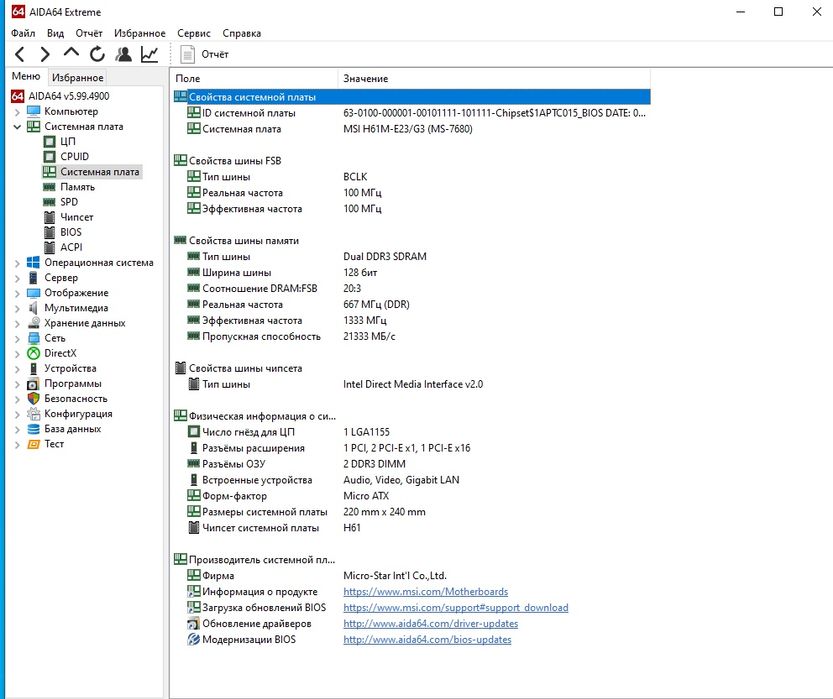Go forward with the right arrow toolbar button
This screenshot has height=699, width=833.
click(x=45, y=54)
